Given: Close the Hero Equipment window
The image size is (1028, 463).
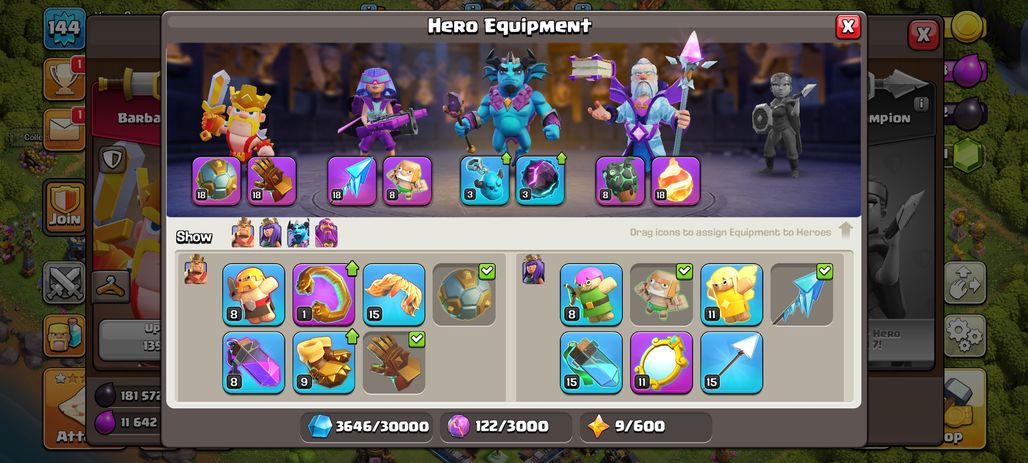Looking at the screenshot, I should click(848, 26).
